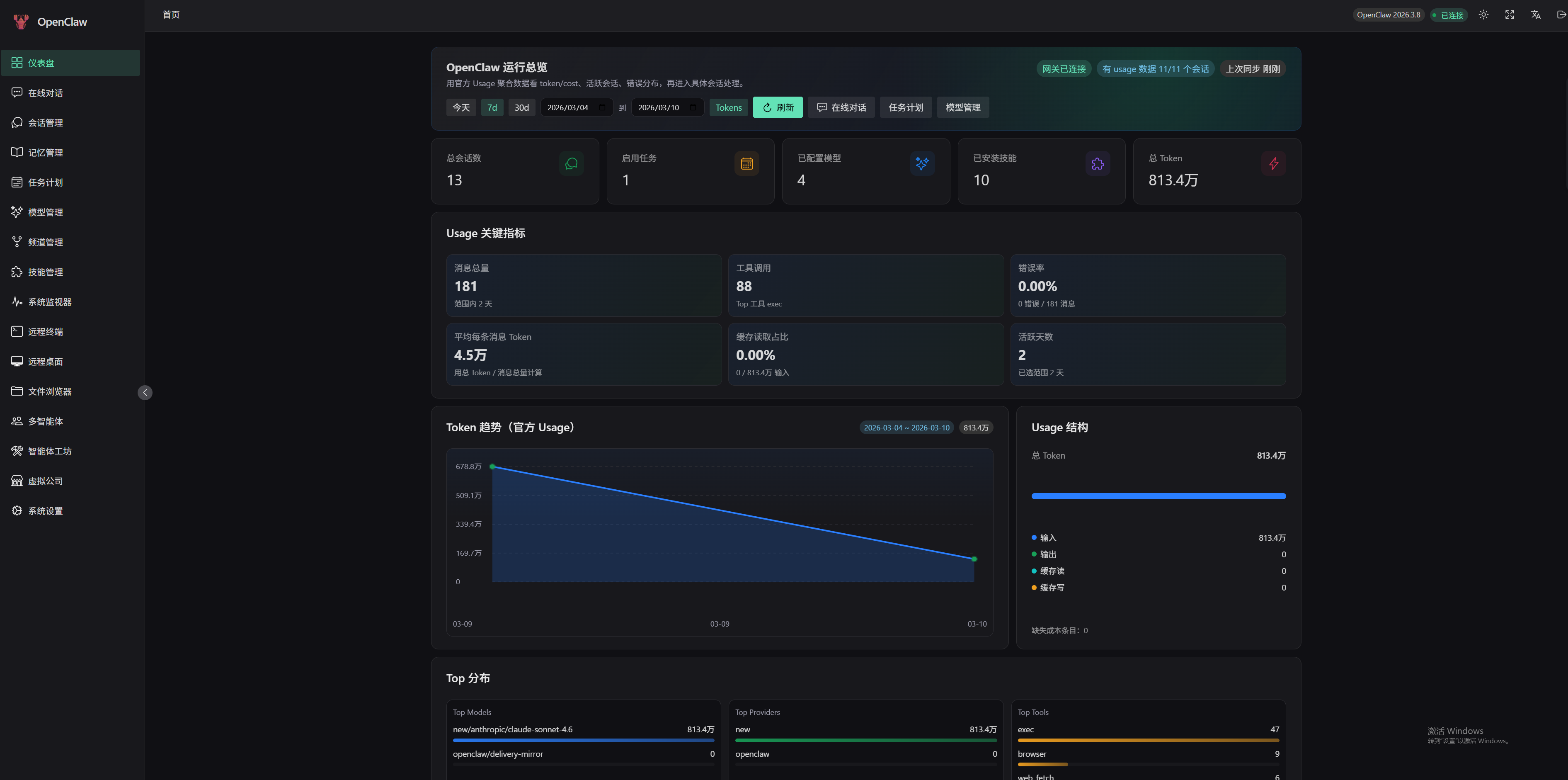Click the 模型管理 button in overview header

click(962, 107)
